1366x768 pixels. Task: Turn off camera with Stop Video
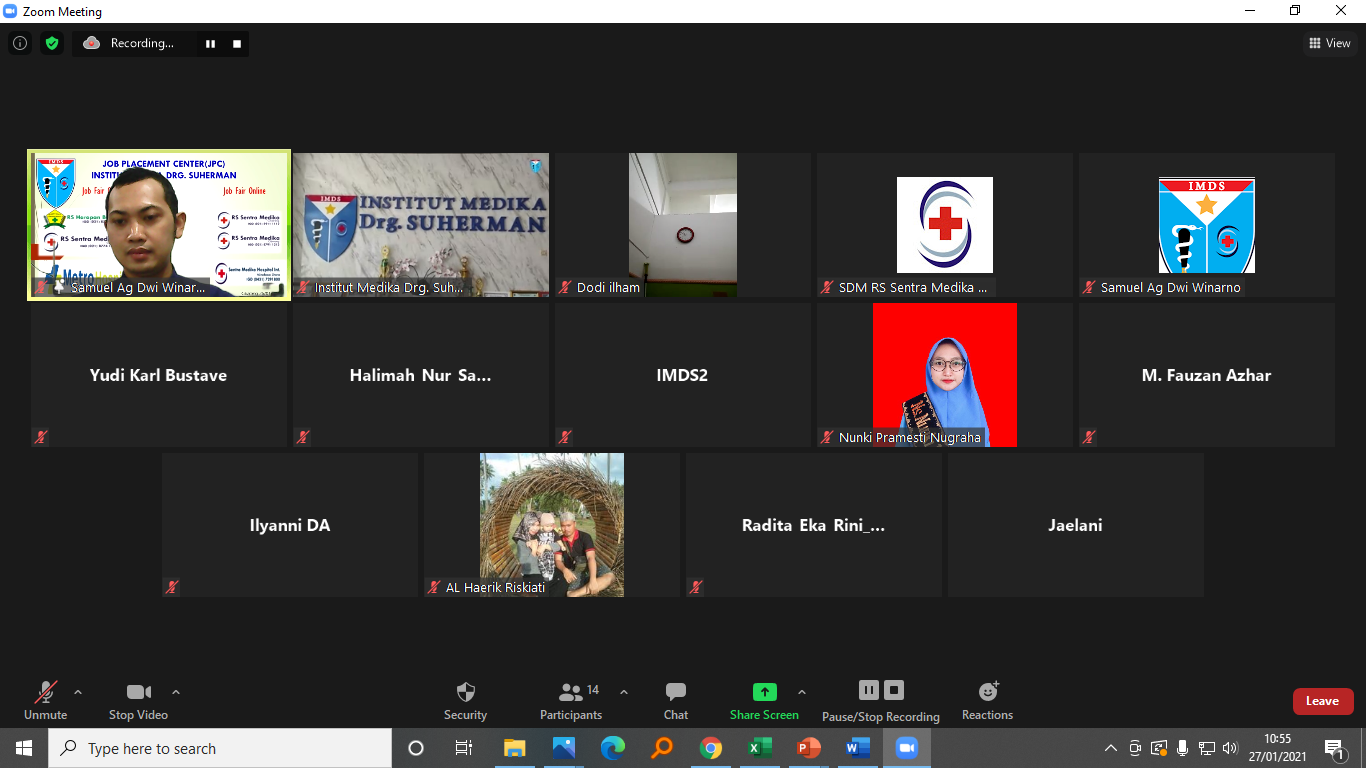coord(138,700)
